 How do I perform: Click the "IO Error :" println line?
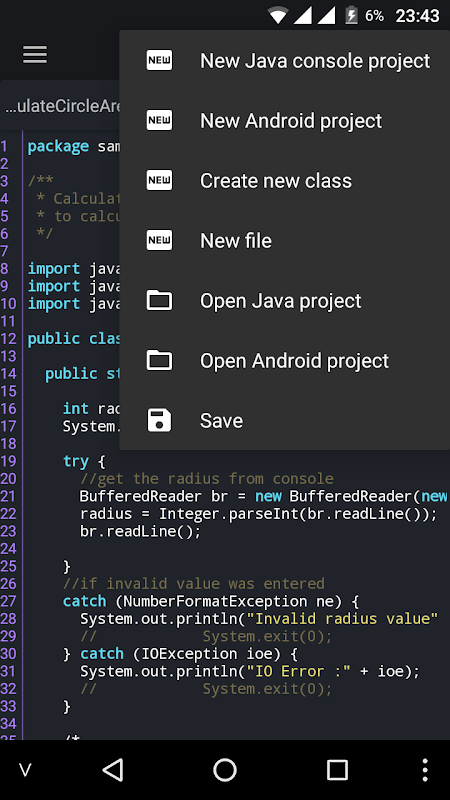coord(250,671)
